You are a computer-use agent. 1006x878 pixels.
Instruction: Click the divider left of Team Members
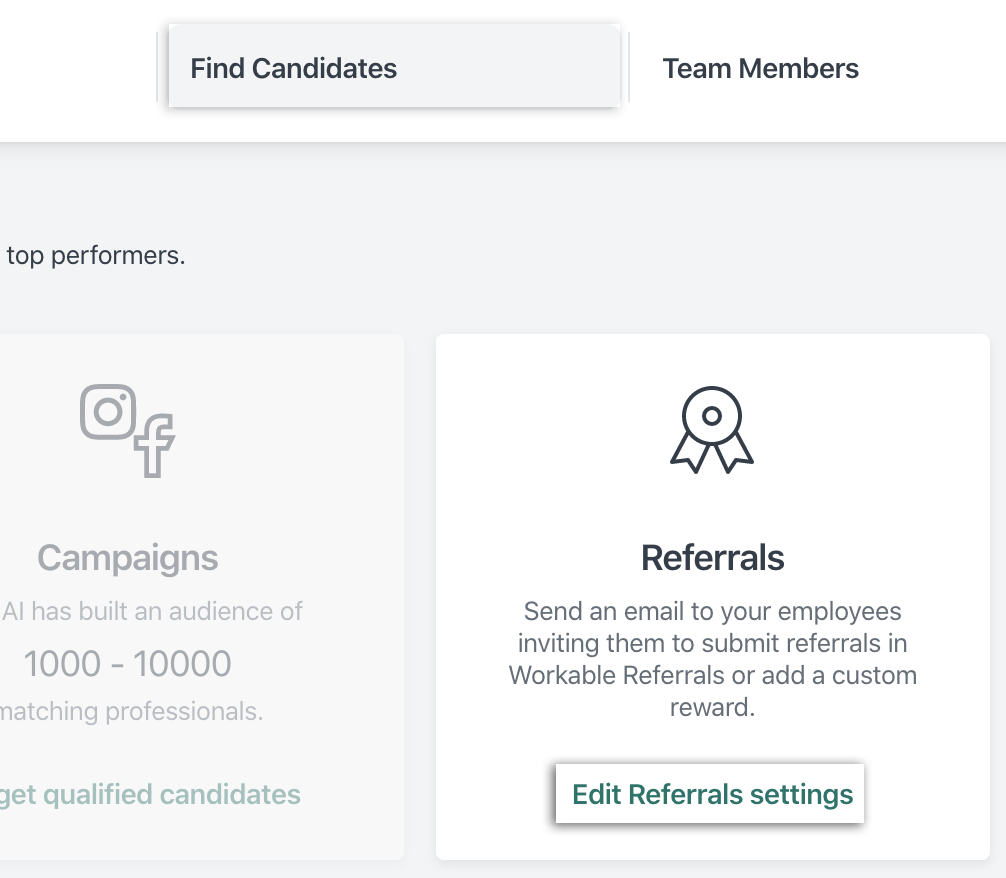[x=628, y=68]
